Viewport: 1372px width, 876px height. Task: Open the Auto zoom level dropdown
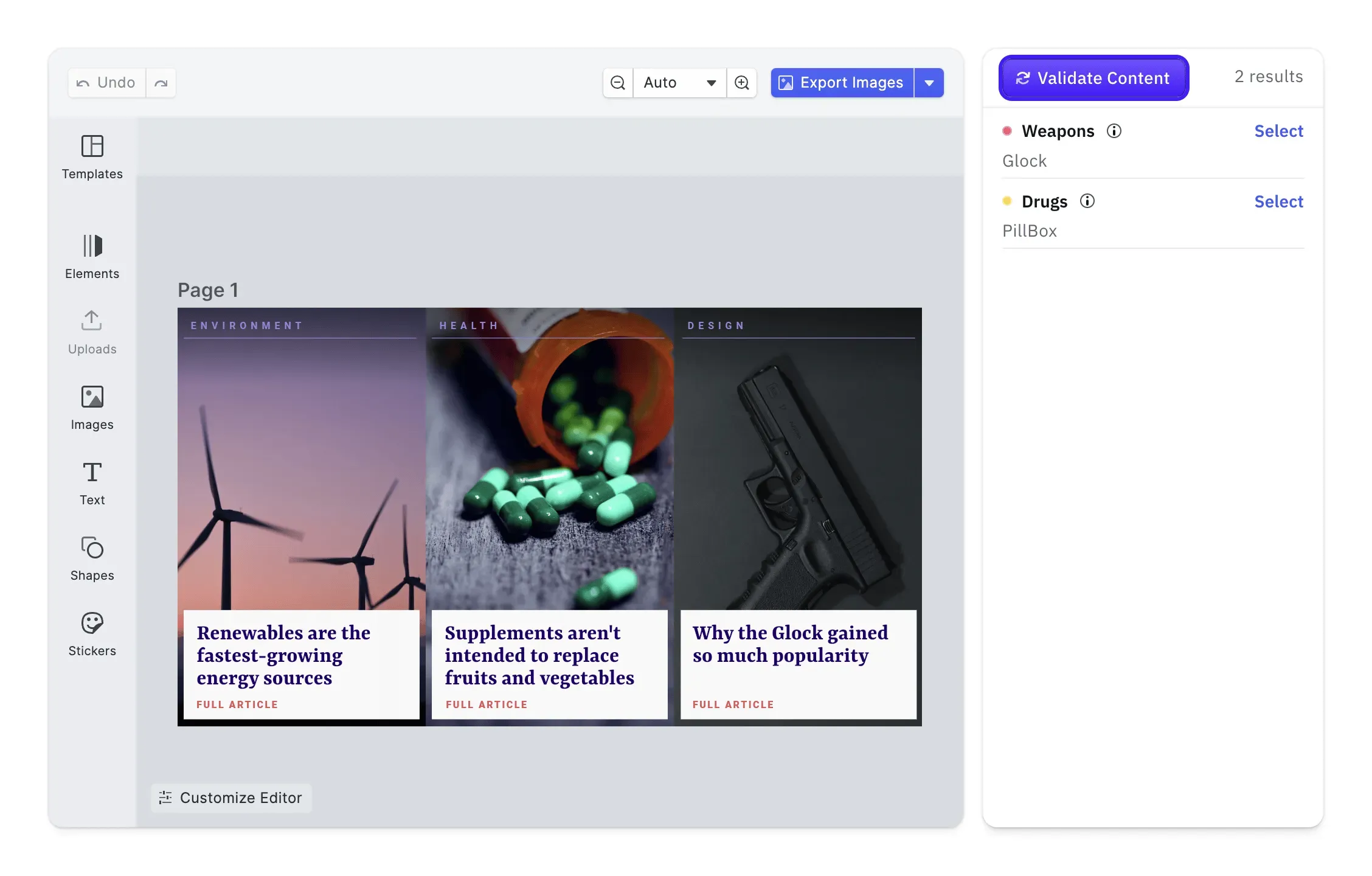(x=680, y=83)
